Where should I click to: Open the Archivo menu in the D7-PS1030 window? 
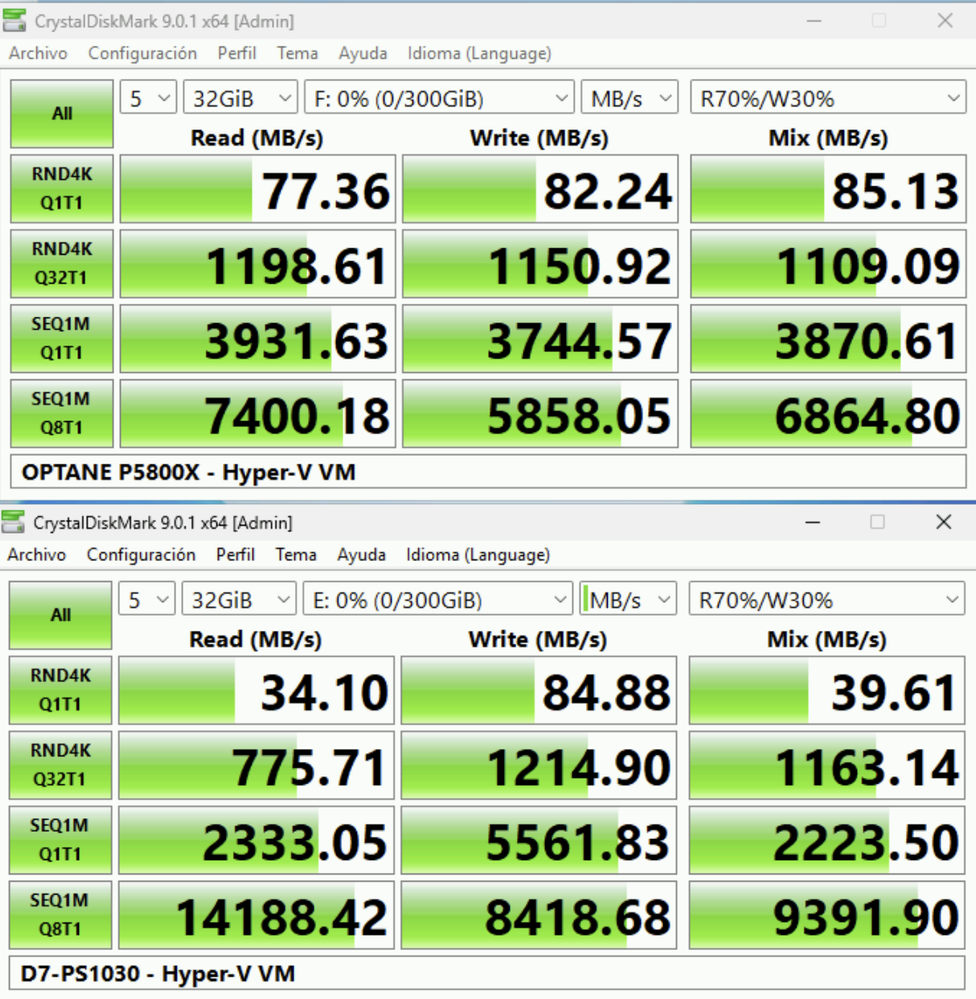point(37,555)
